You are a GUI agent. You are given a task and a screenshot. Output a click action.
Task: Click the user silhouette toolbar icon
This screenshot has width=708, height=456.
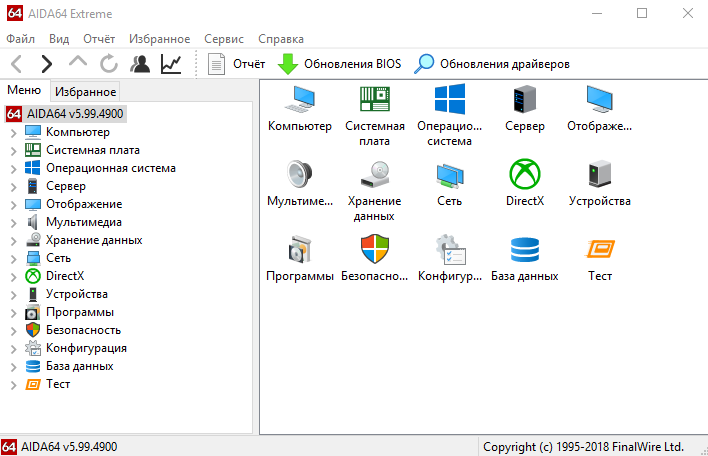140,64
